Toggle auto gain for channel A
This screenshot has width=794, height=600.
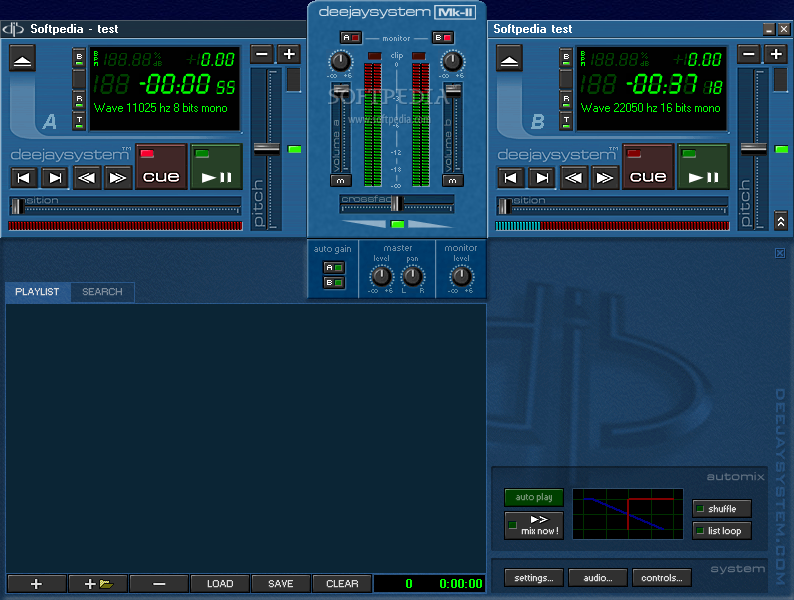coord(334,267)
